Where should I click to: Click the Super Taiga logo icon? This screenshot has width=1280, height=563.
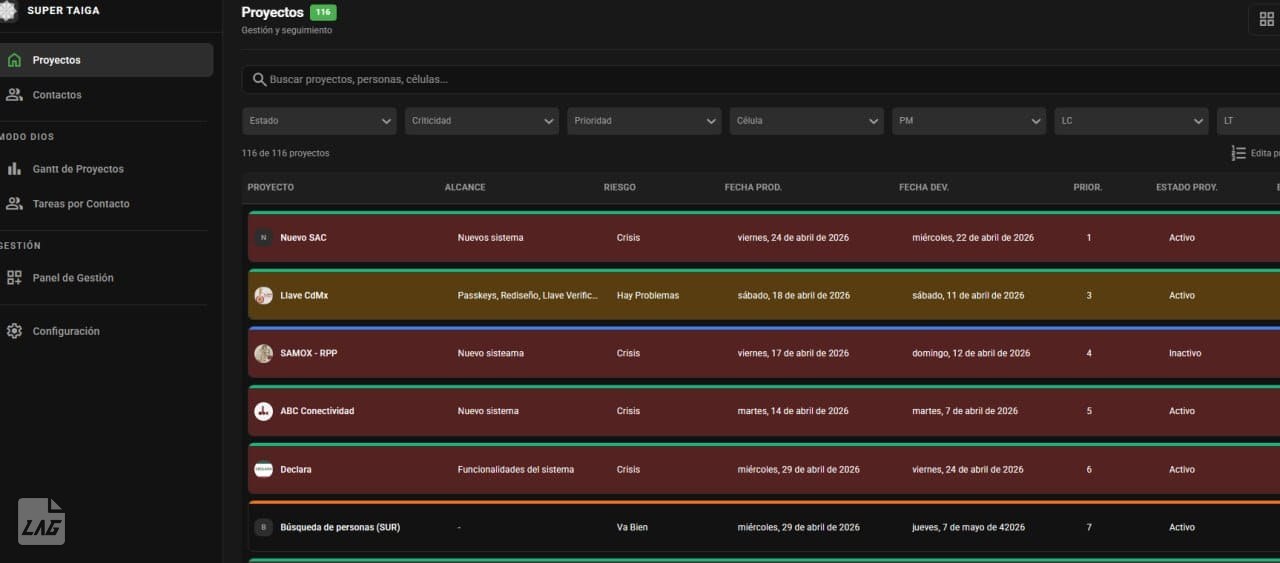8,10
